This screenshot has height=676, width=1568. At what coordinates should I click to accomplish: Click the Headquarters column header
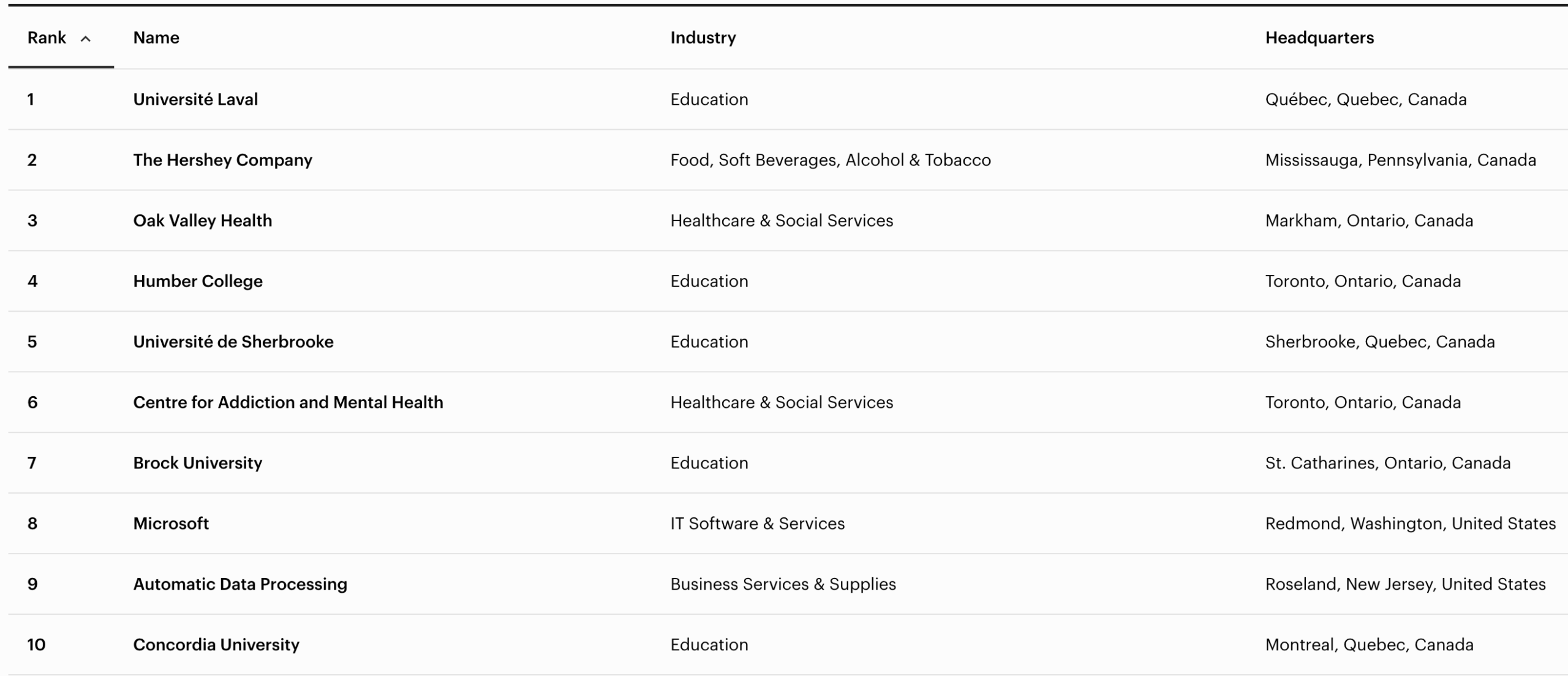pyautogui.click(x=1319, y=38)
